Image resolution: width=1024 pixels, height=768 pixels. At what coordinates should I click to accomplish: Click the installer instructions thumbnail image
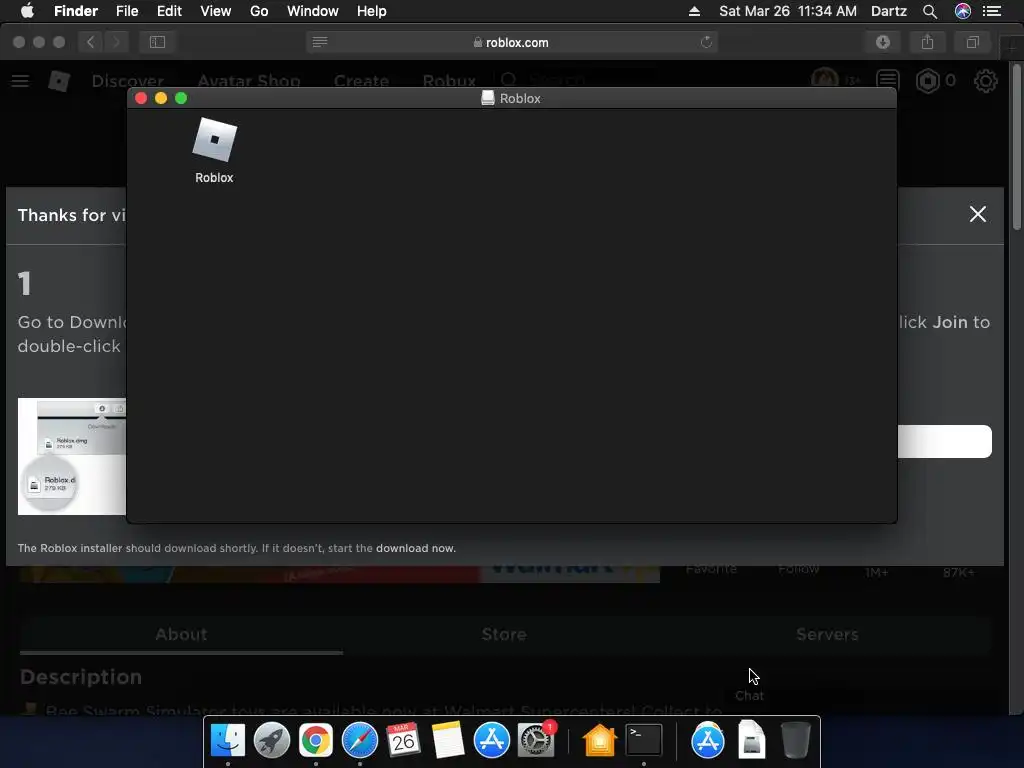[72, 456]
